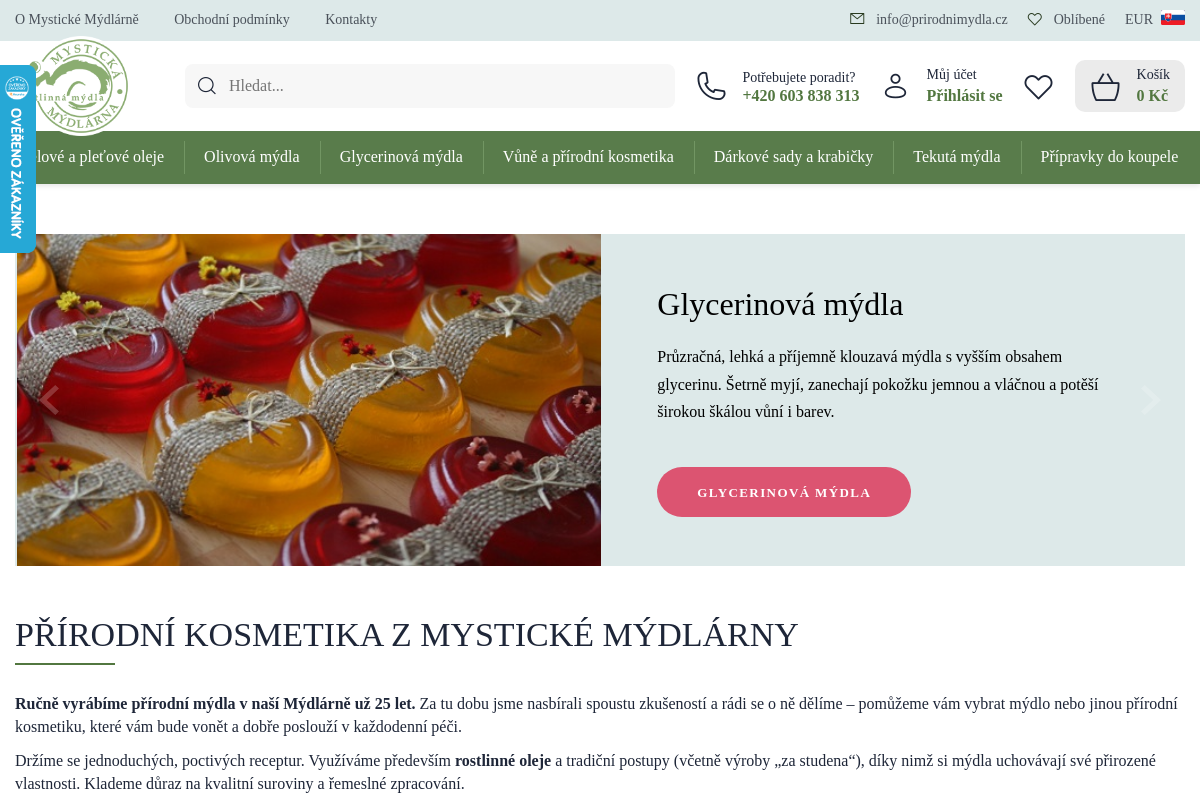Click inside the Hledat search field

pos(400,85)
